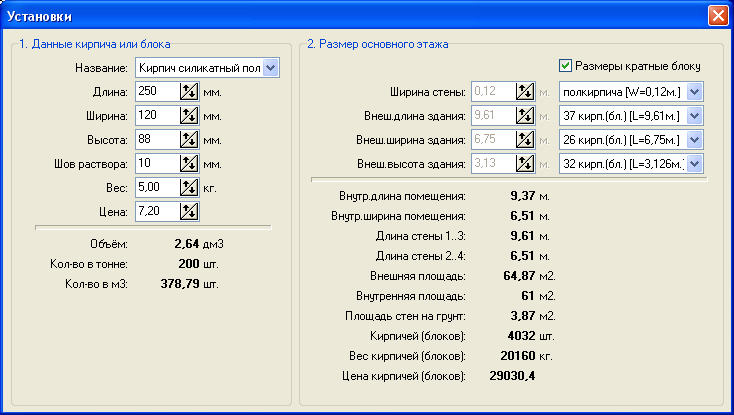734x415 pixels.
Task: Click the stepper icon beside Шов раствора field
Action: (189, 163)
